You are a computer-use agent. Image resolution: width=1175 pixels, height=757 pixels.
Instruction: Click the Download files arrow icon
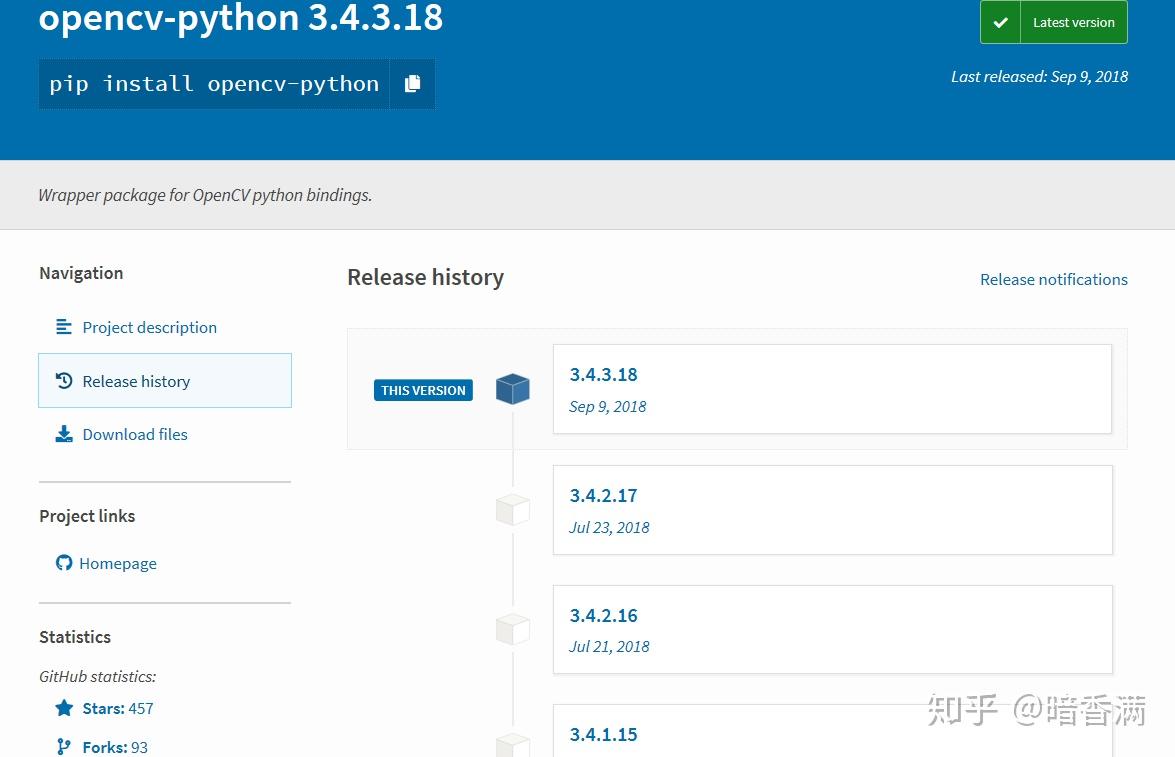(x=64, y=434)
